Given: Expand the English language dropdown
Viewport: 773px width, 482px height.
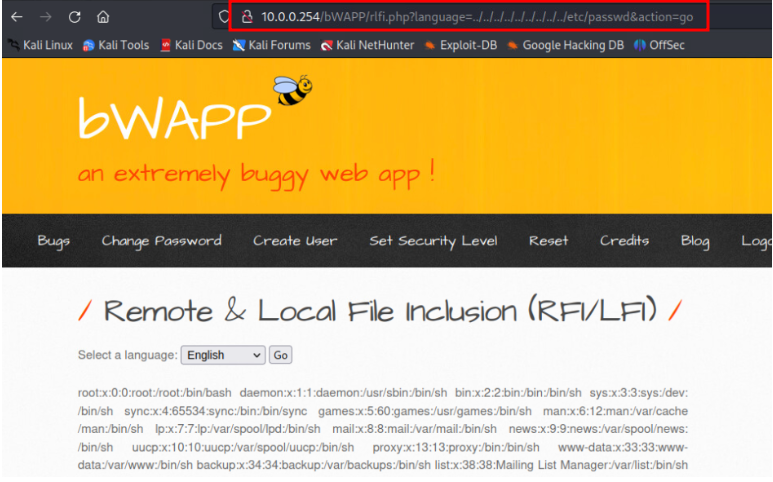Looking at the screenshot, I should (x=223, y=355).
